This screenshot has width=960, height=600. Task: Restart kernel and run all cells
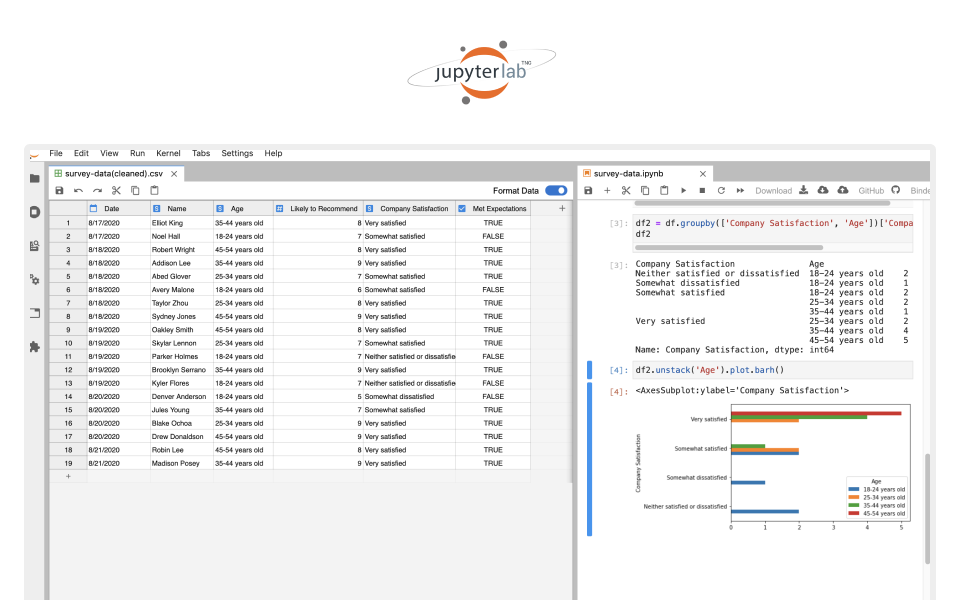pos(740,190)
